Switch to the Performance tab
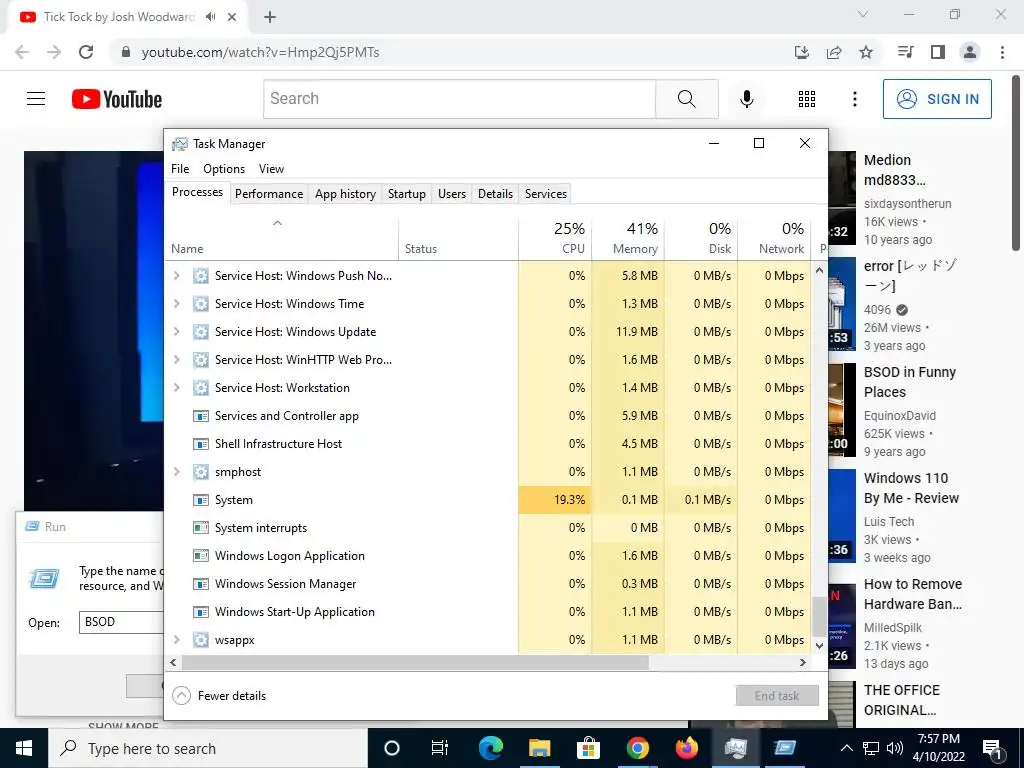The height and width of the screenshot is (768, 1024). [x=269, y=194]
